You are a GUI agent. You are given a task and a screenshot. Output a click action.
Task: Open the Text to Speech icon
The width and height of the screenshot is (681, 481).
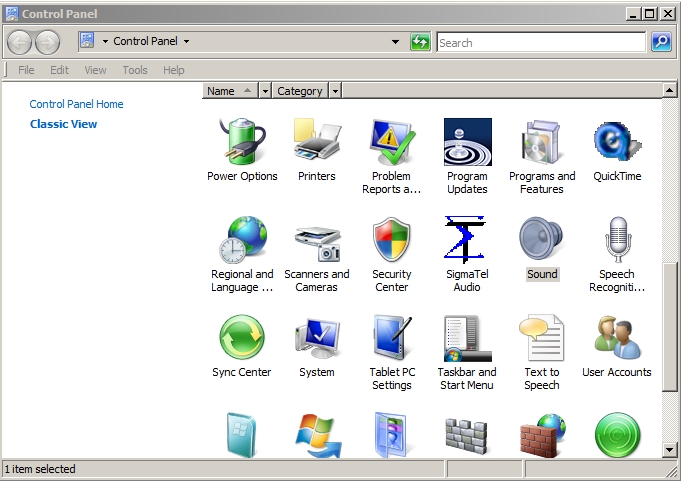[542, 337]
